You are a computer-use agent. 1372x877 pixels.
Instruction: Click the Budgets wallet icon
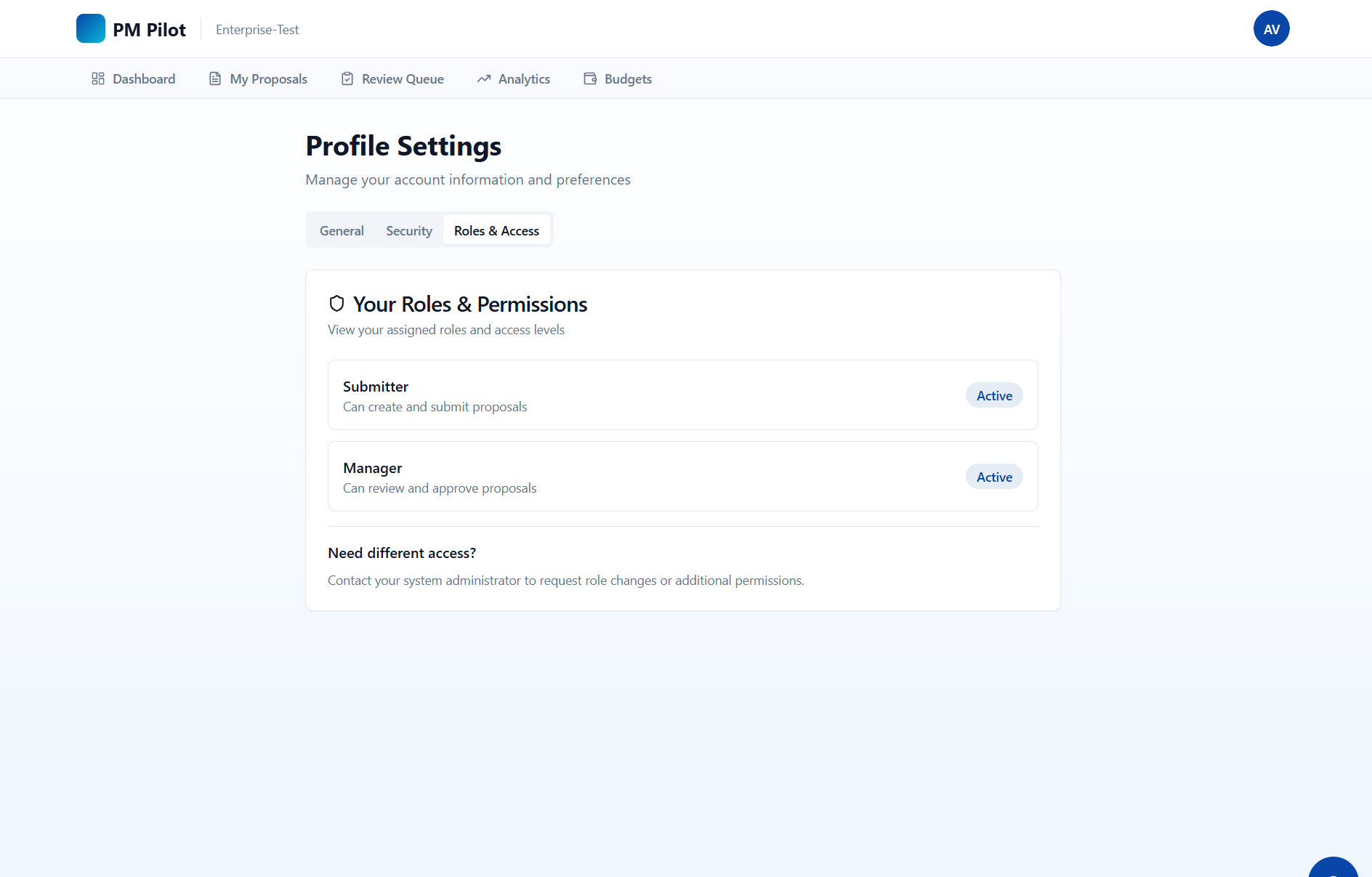tap(590, 78)
